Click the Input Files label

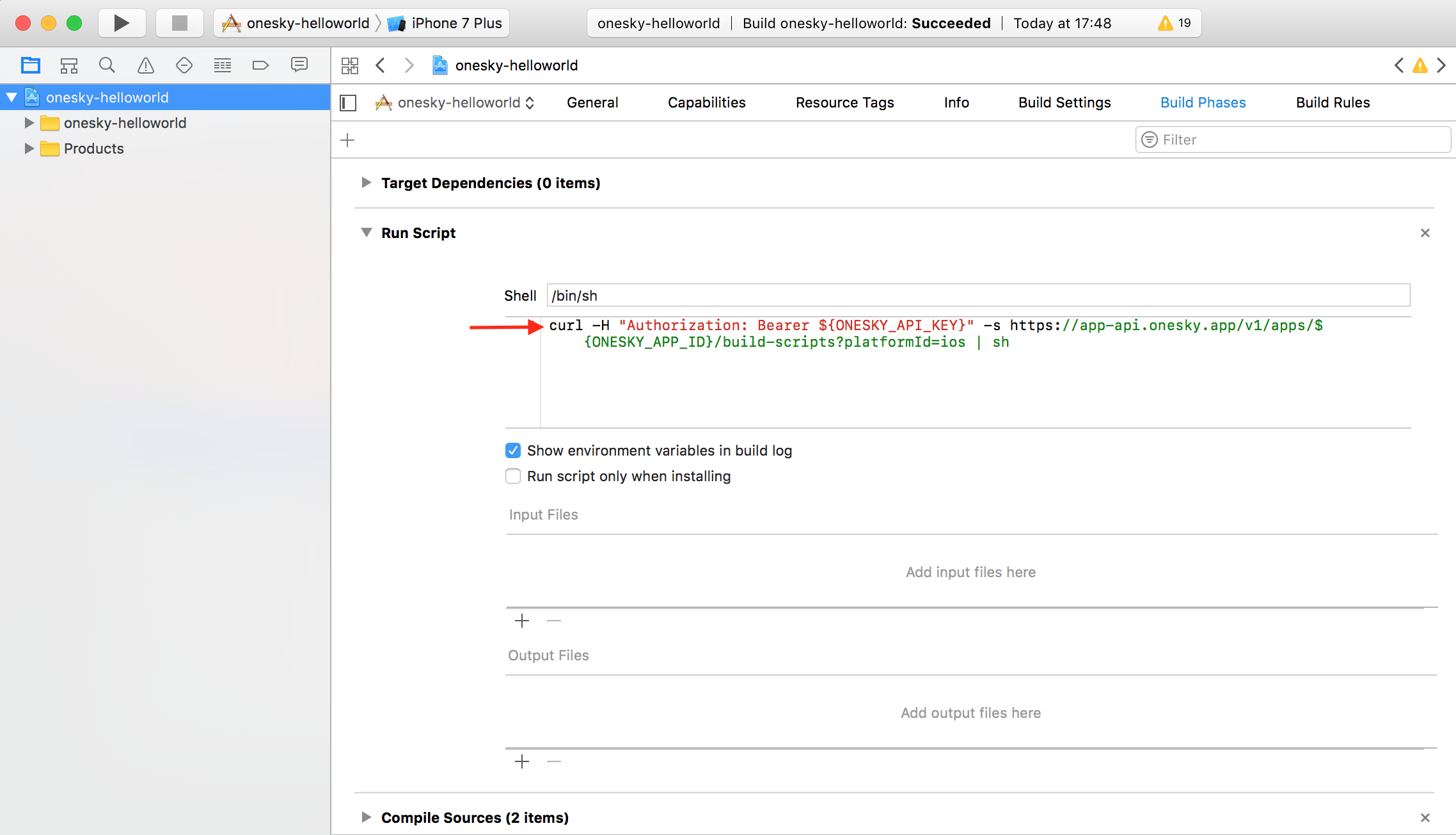pos(543,514)
